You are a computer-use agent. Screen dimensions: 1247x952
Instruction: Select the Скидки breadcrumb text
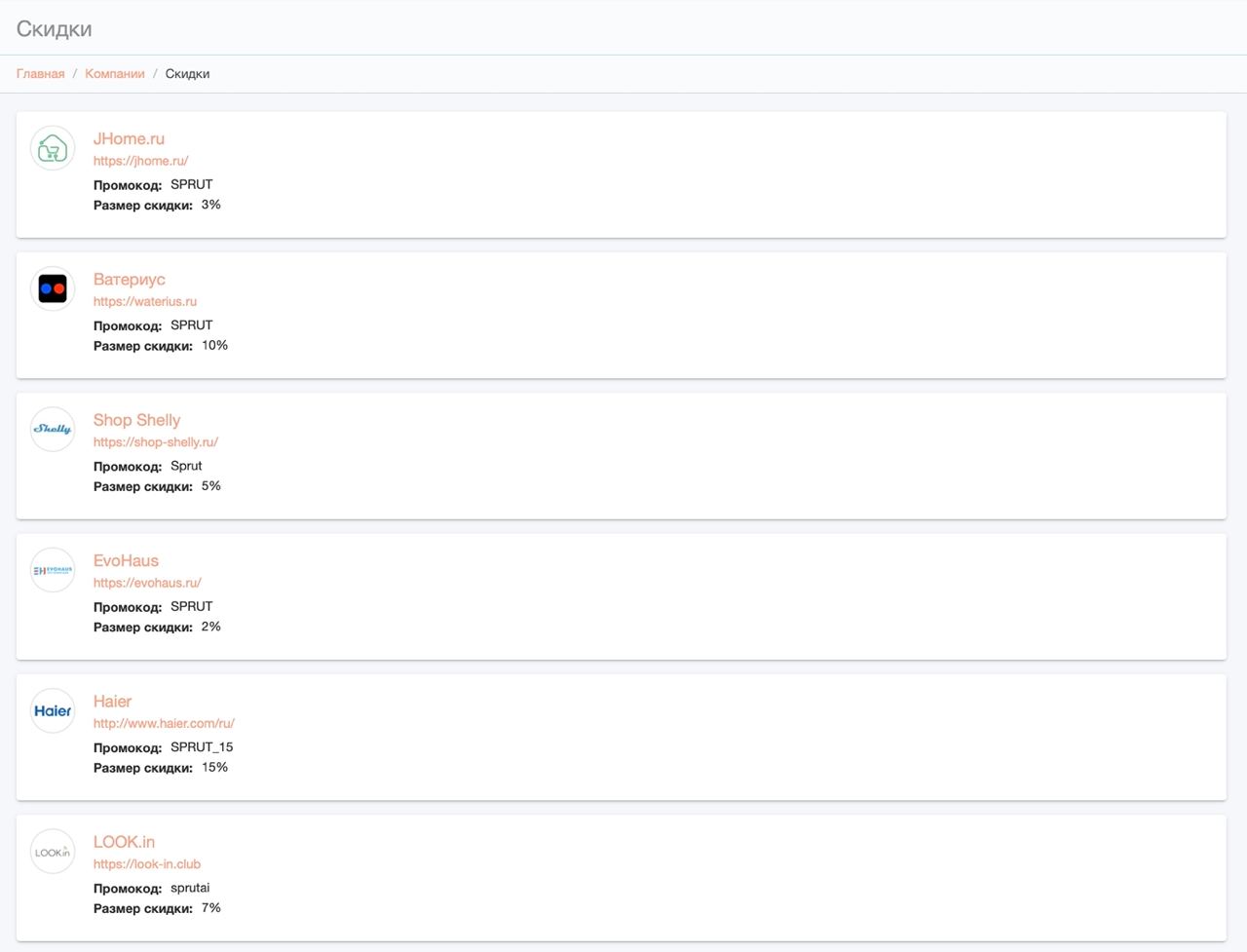pos(187,74)
